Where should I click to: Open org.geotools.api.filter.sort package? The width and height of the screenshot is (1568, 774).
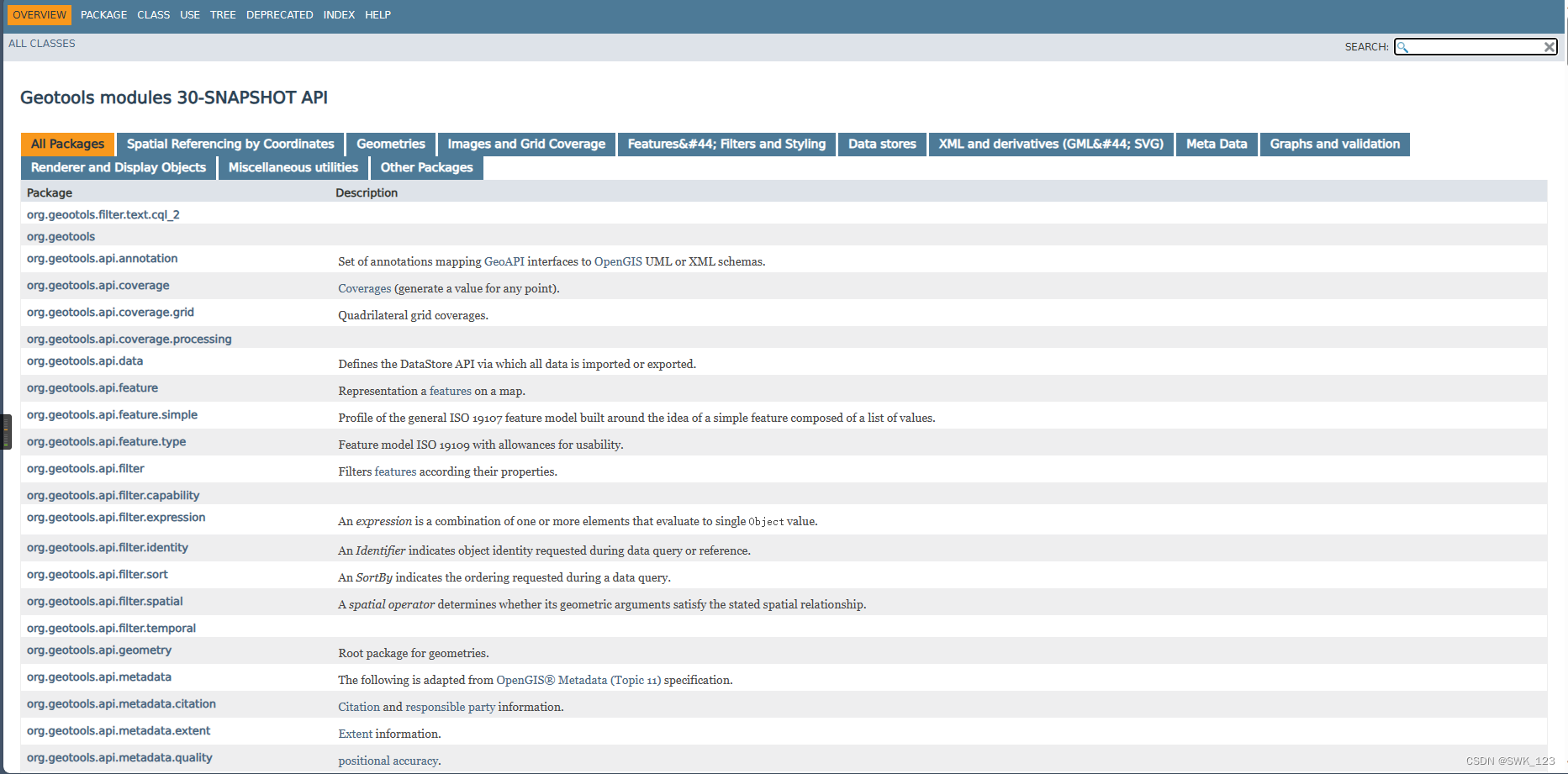point(98,575)
